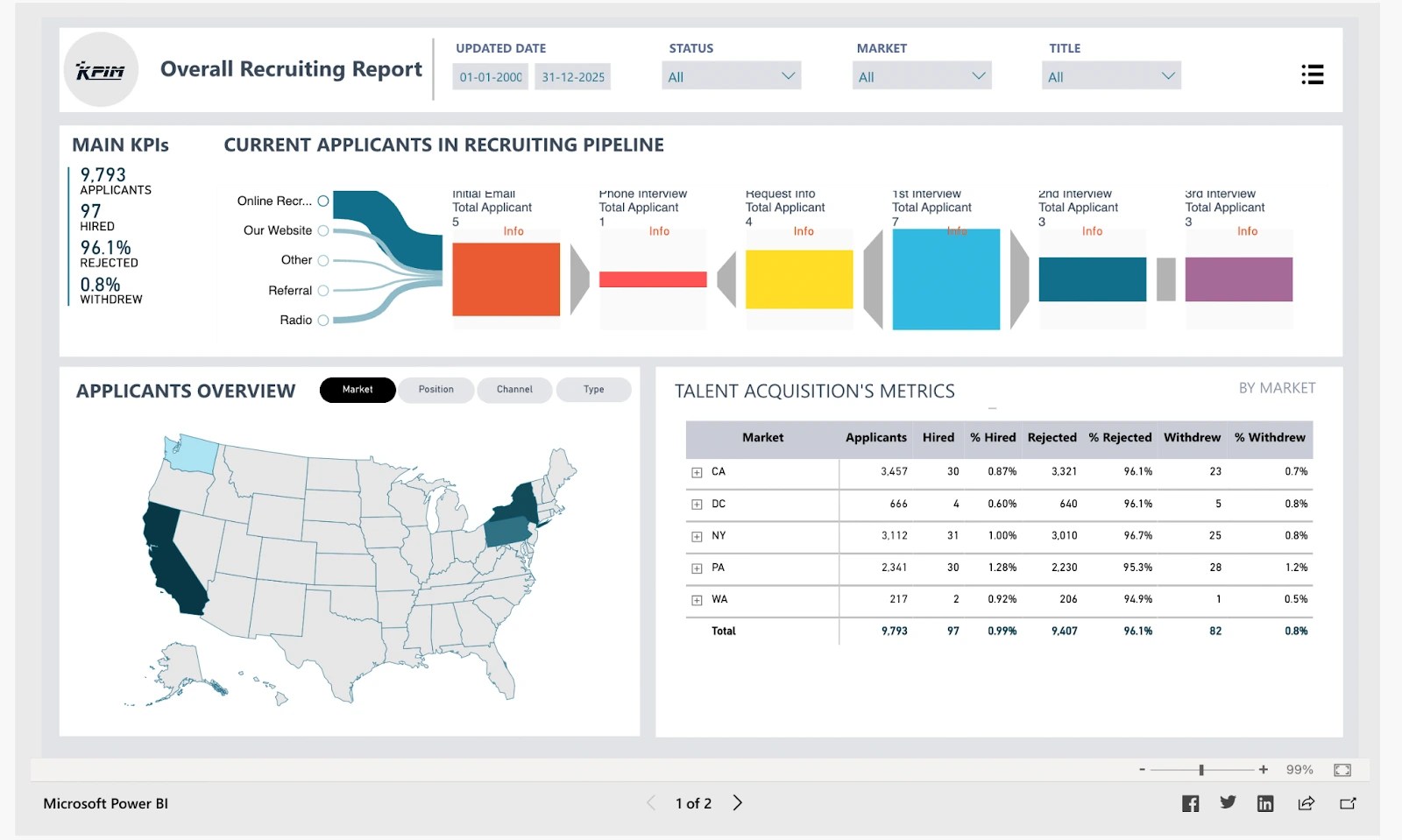Click the bulleted list icon top right

tap(1312, 75)
